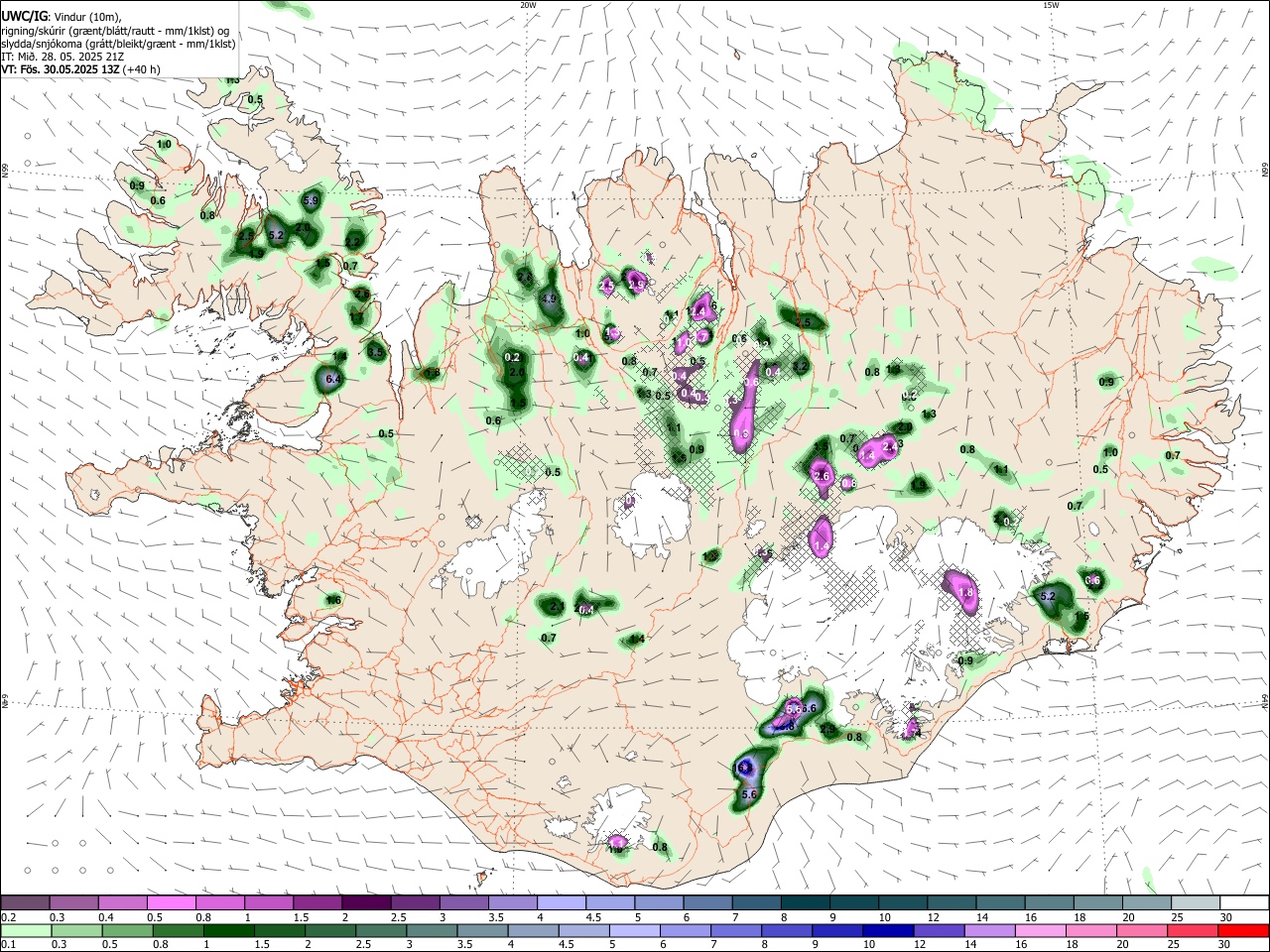This screenshot has height=952, width=1270.
Task: Click the 'UWC/IG: Vindur (10m)' title text
Action: click(x=61, y=16)
